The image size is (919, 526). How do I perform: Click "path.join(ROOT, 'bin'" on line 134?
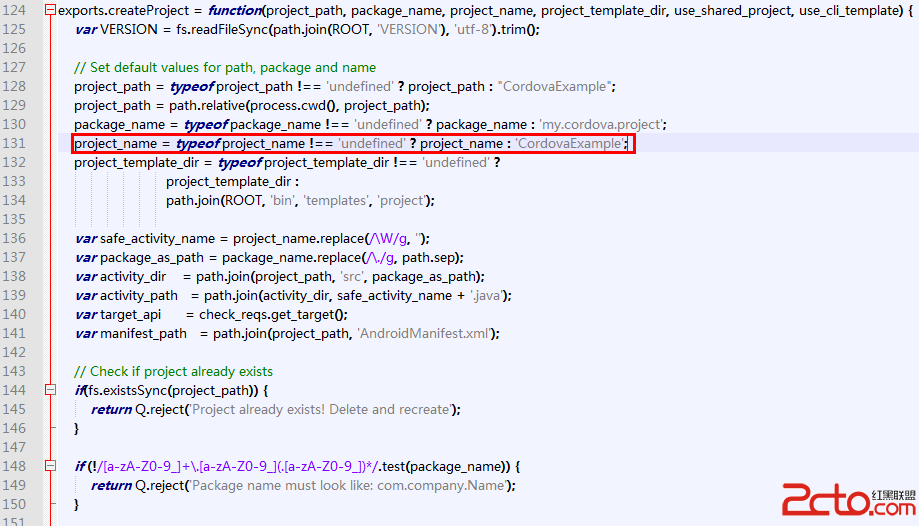coord(230,201)
